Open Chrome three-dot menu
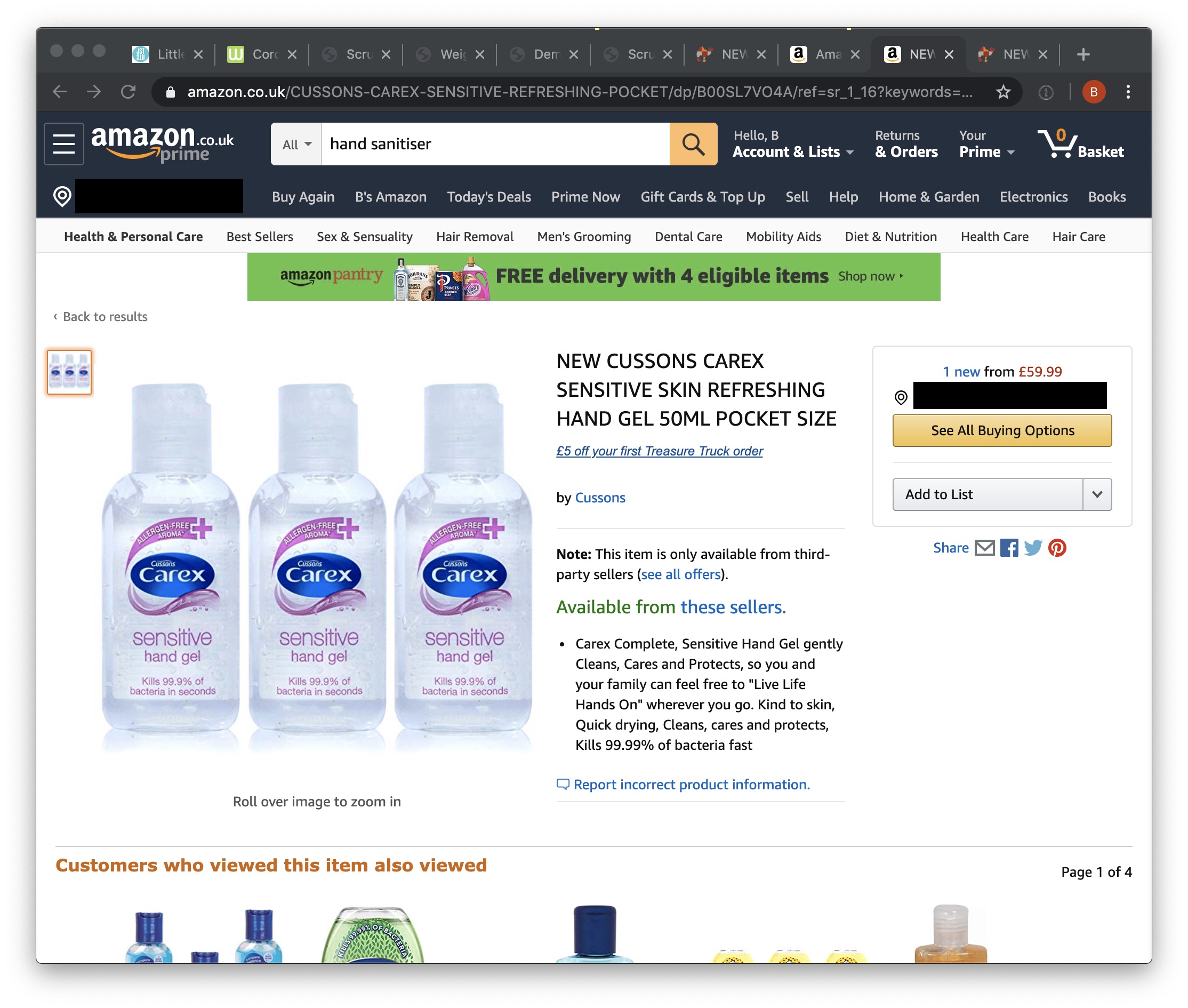 coord(1128,92)
